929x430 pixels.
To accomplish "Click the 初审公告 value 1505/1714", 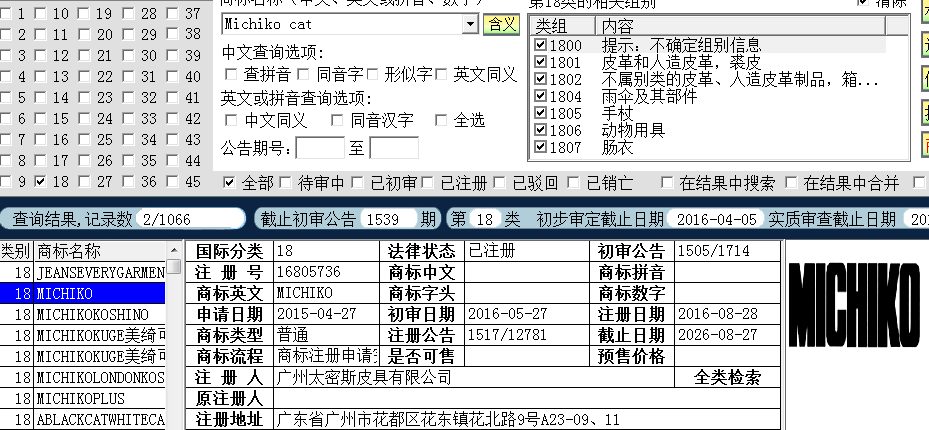I will pyautogui.click(x=713, y=251).
